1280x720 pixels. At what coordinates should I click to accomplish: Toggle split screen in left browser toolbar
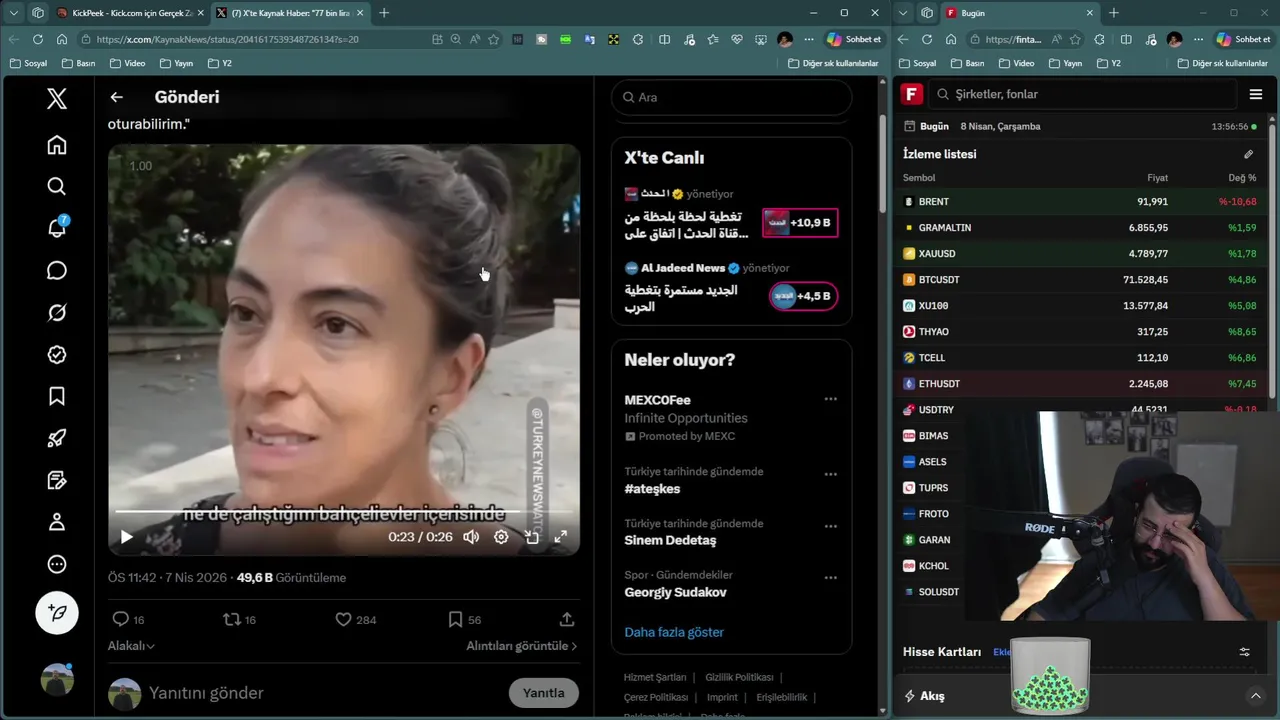coord(664,39)
